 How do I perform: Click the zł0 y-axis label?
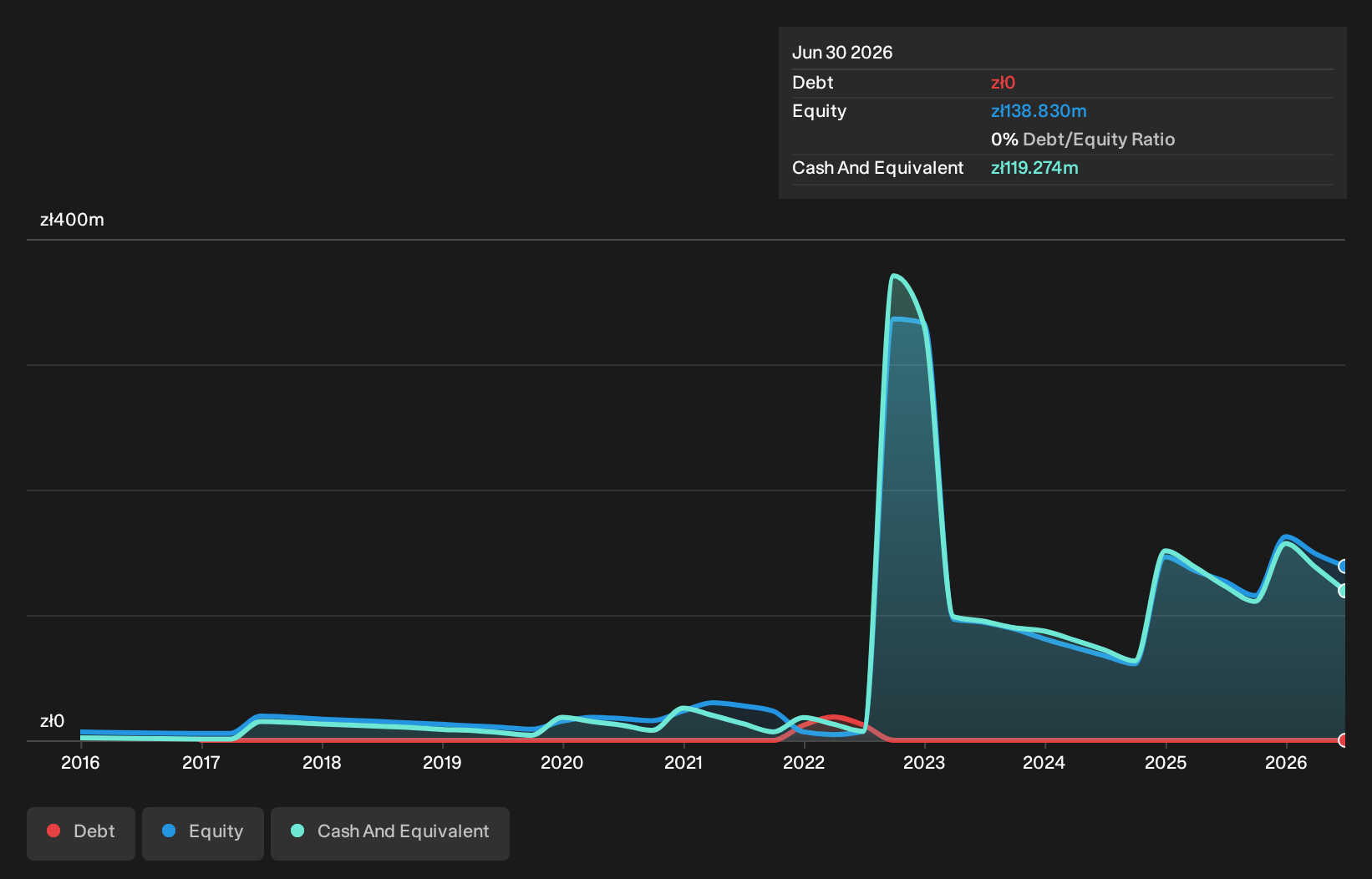(x=52, y=721)
